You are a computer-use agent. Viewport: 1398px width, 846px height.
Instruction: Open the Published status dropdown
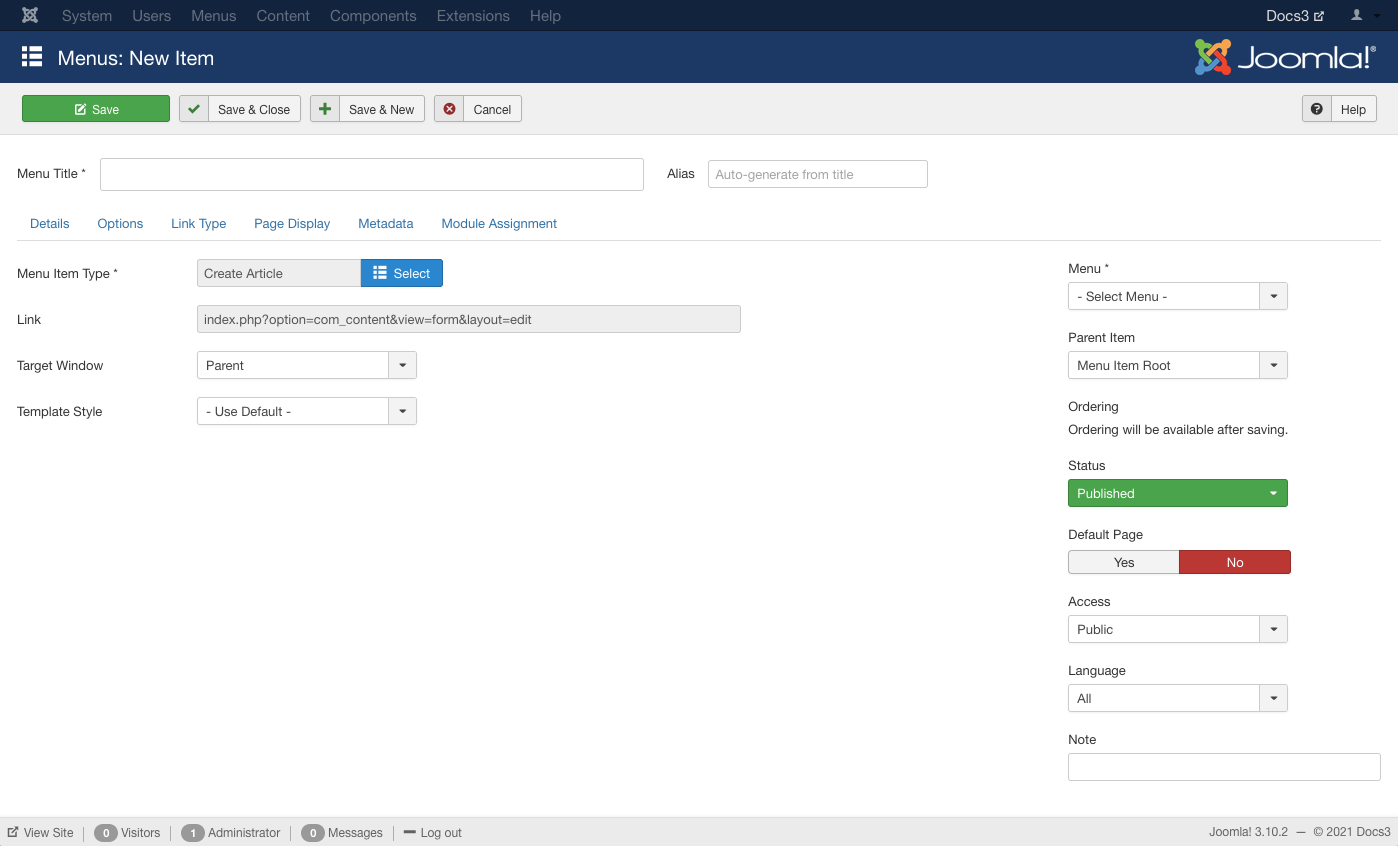[x=1177, y=493]
